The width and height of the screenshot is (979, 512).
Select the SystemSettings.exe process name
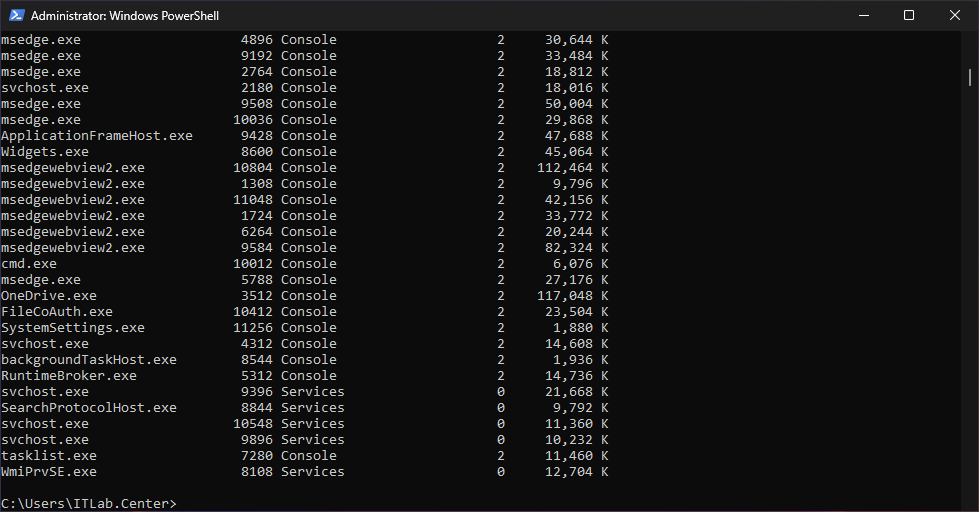point(73,328)
